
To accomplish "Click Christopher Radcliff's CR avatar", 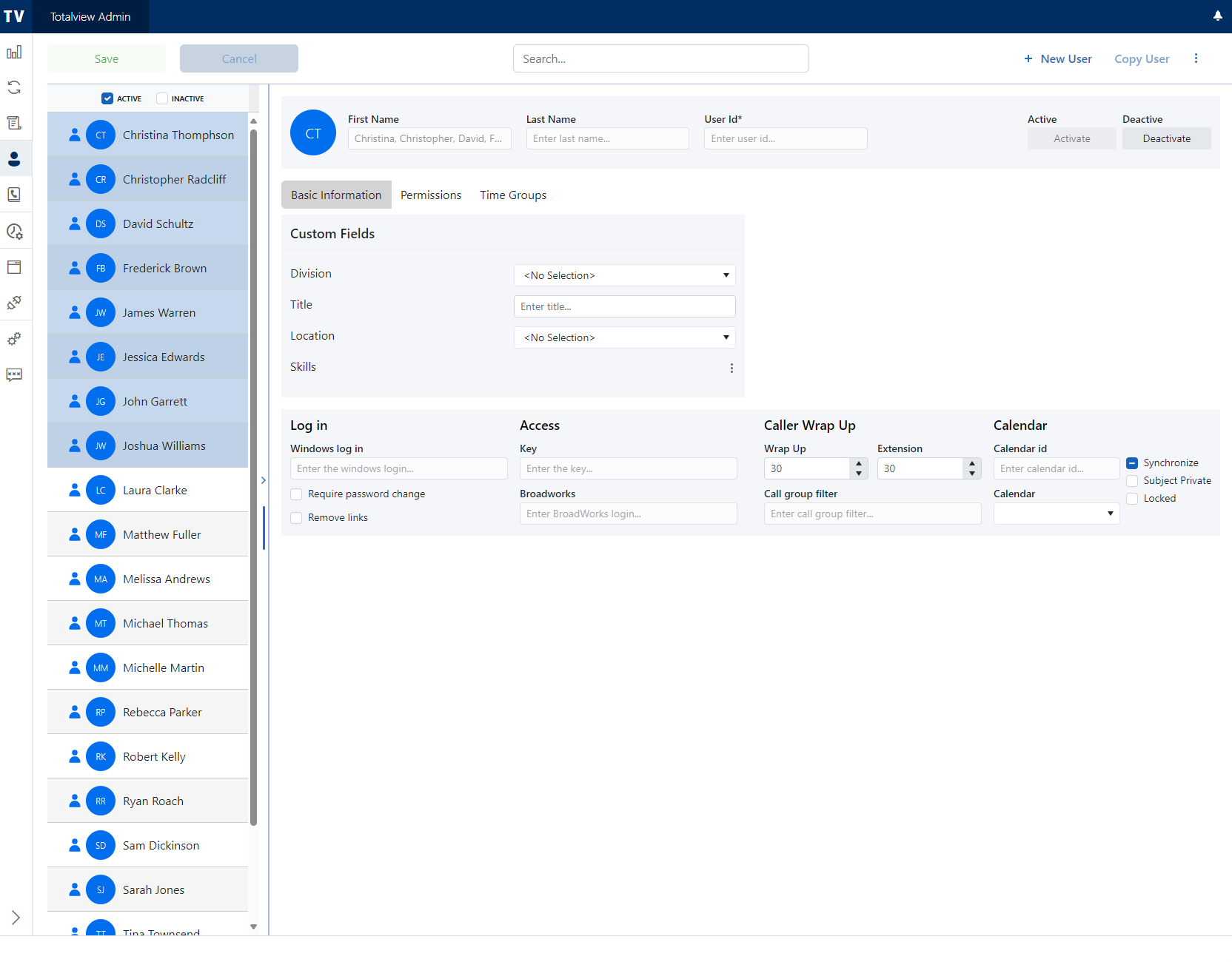I will (x=101, y=179).
